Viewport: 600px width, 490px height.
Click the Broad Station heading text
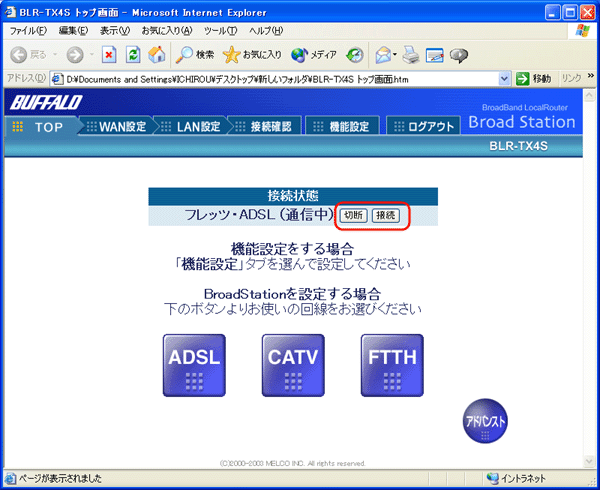point(522,122)
